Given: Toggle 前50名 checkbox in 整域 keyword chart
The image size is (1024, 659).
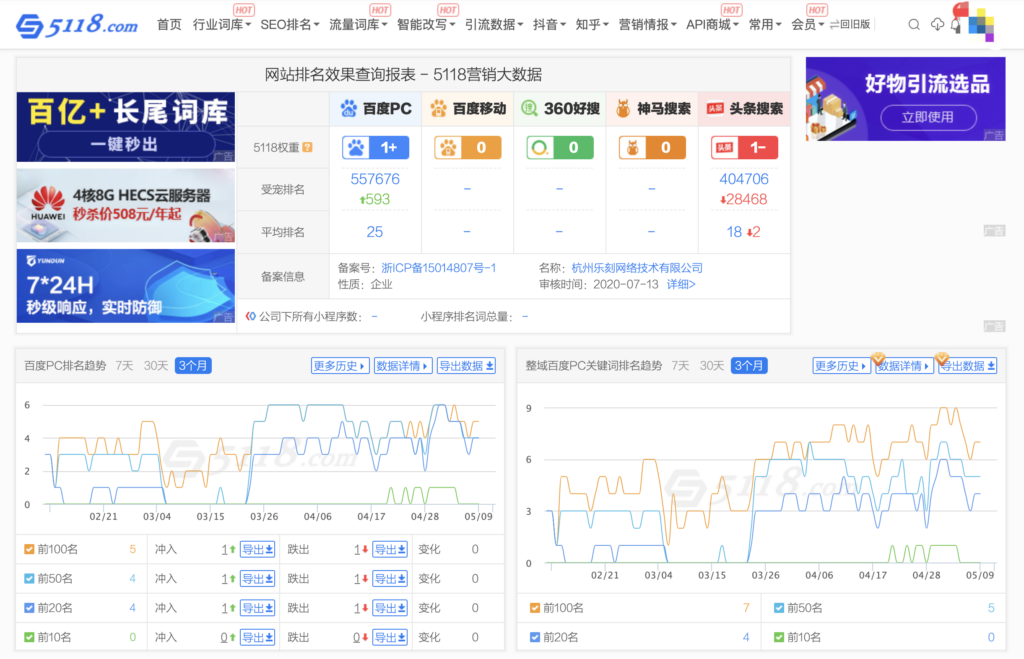Looking at the screenshot, I should [778, 608].
